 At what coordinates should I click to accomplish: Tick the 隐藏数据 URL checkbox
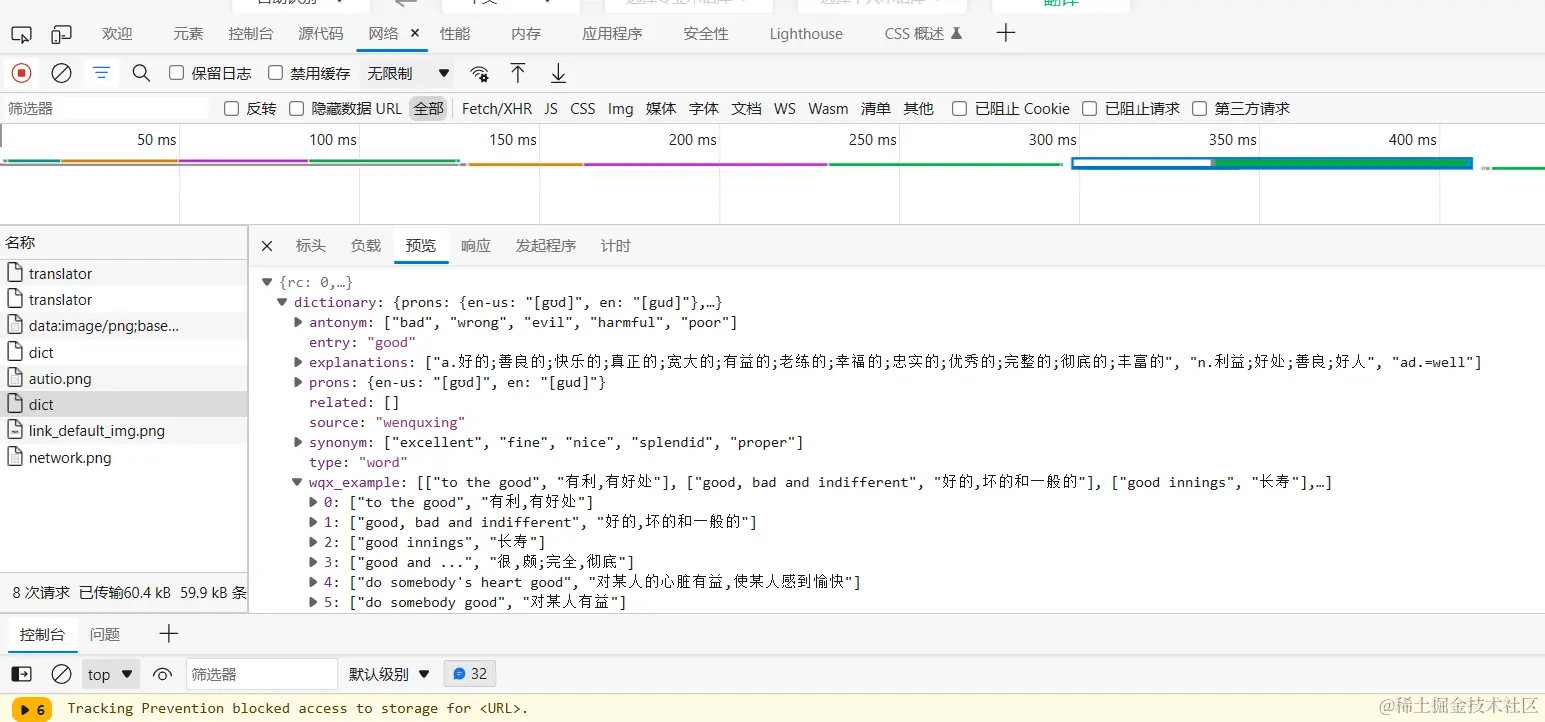(x=296, y=109)
